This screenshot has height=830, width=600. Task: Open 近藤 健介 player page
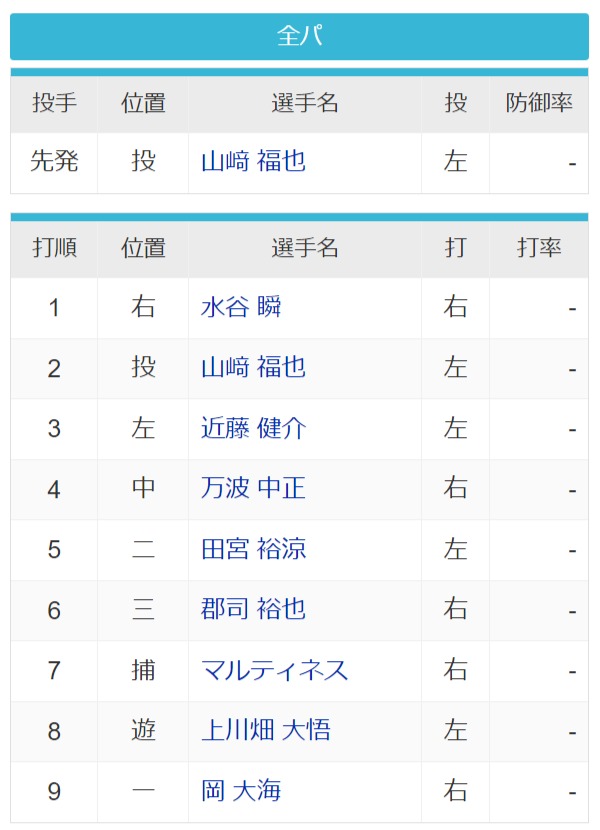[x=253, y=428]
